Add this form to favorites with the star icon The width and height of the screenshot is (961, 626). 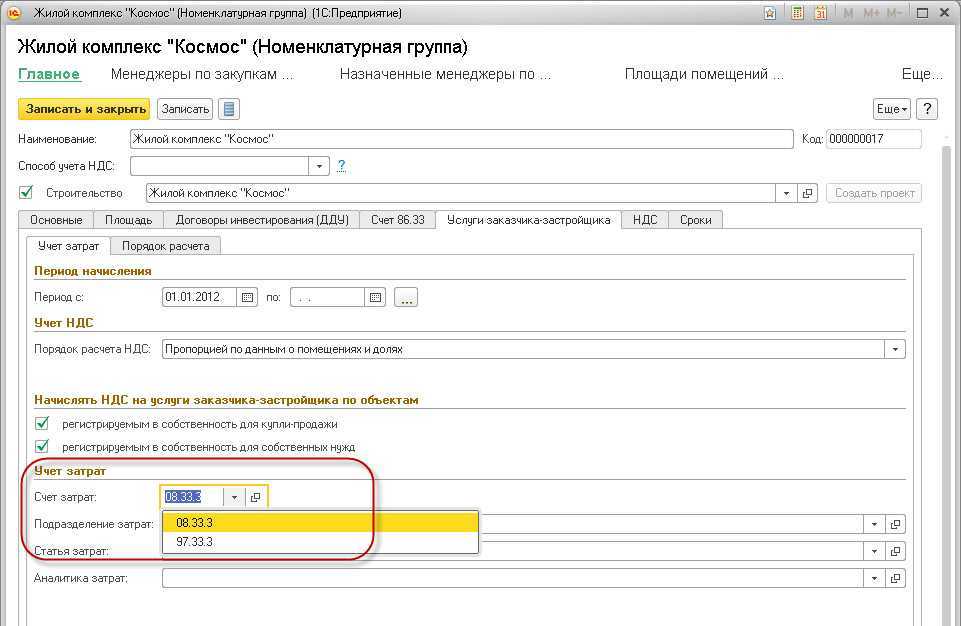(770, 14)
